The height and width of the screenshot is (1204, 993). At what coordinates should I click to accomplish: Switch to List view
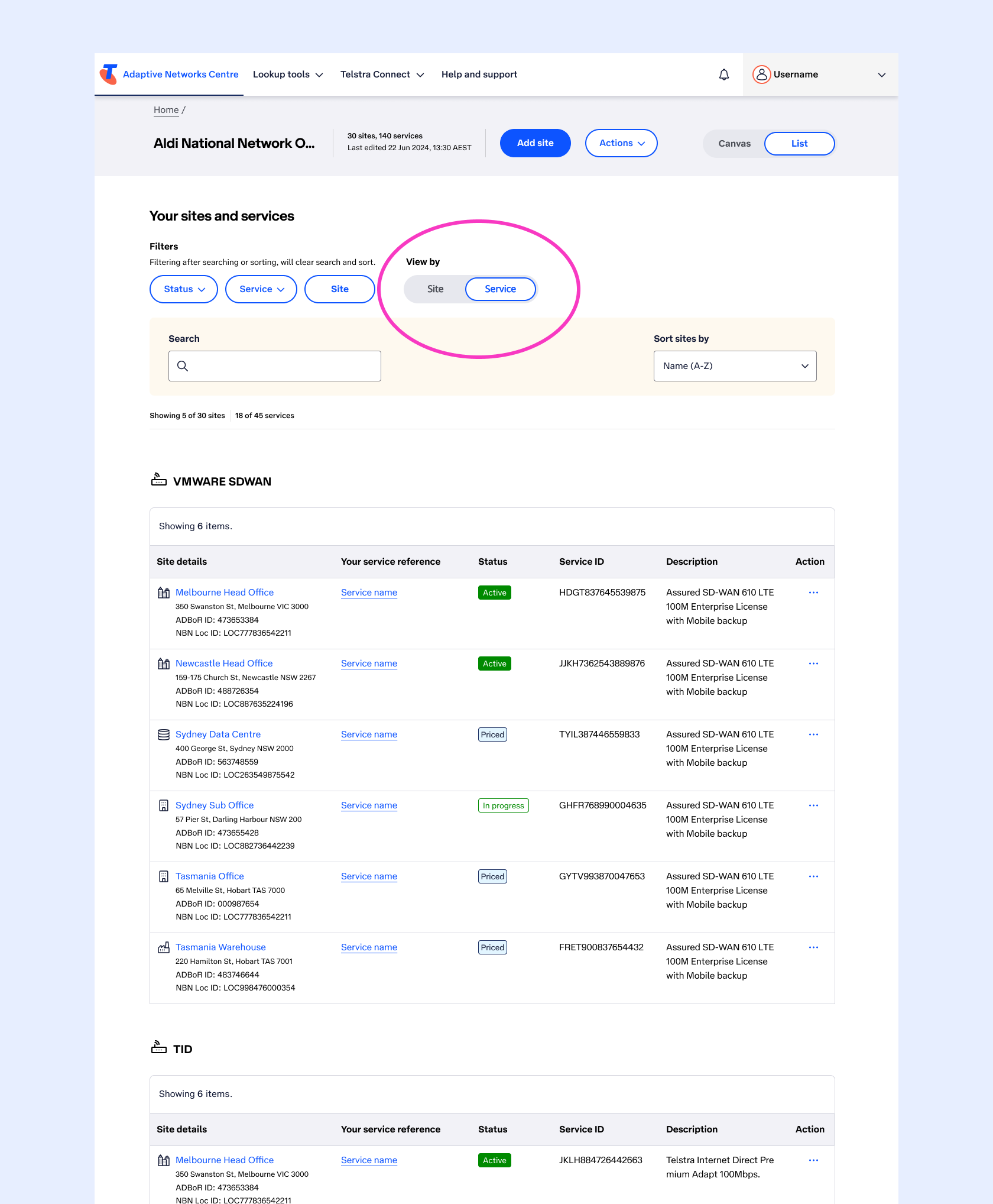point(799,144)
